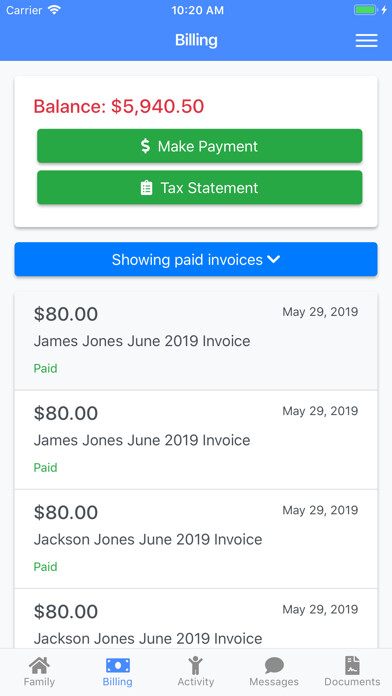Switch to the Messages tab label
The height and width of the screenshot is (696, 392).
pyautogui.click(x=274, y=682)
